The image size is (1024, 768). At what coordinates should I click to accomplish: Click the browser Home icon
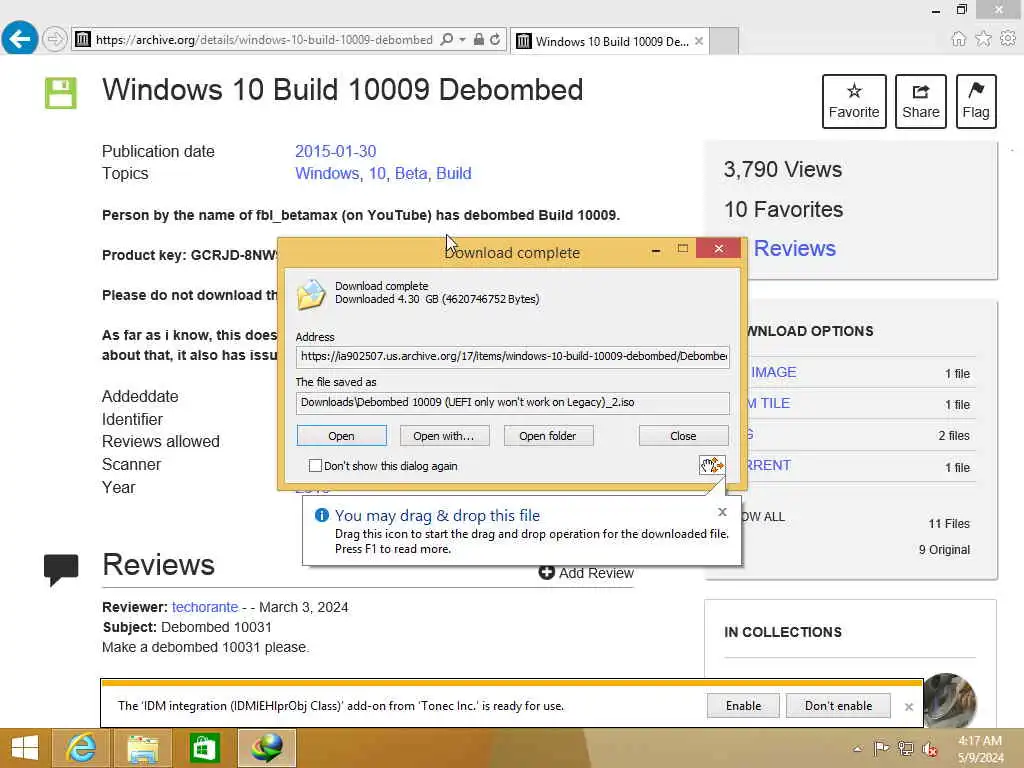[958, 39]
